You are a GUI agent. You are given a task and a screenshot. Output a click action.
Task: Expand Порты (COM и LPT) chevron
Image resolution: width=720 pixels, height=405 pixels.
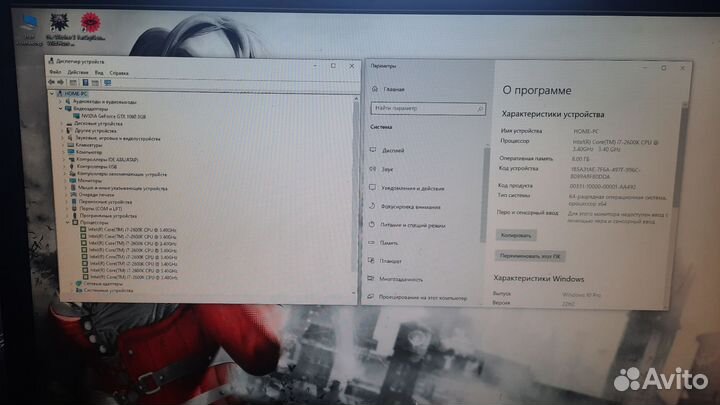(x=67, y=208)
